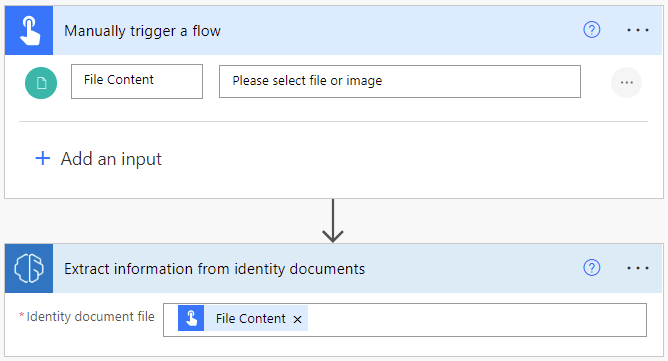This screenshot has width=668, height=361.
Task: Click the plus icon beside Add an input
Action: [43, 159]
